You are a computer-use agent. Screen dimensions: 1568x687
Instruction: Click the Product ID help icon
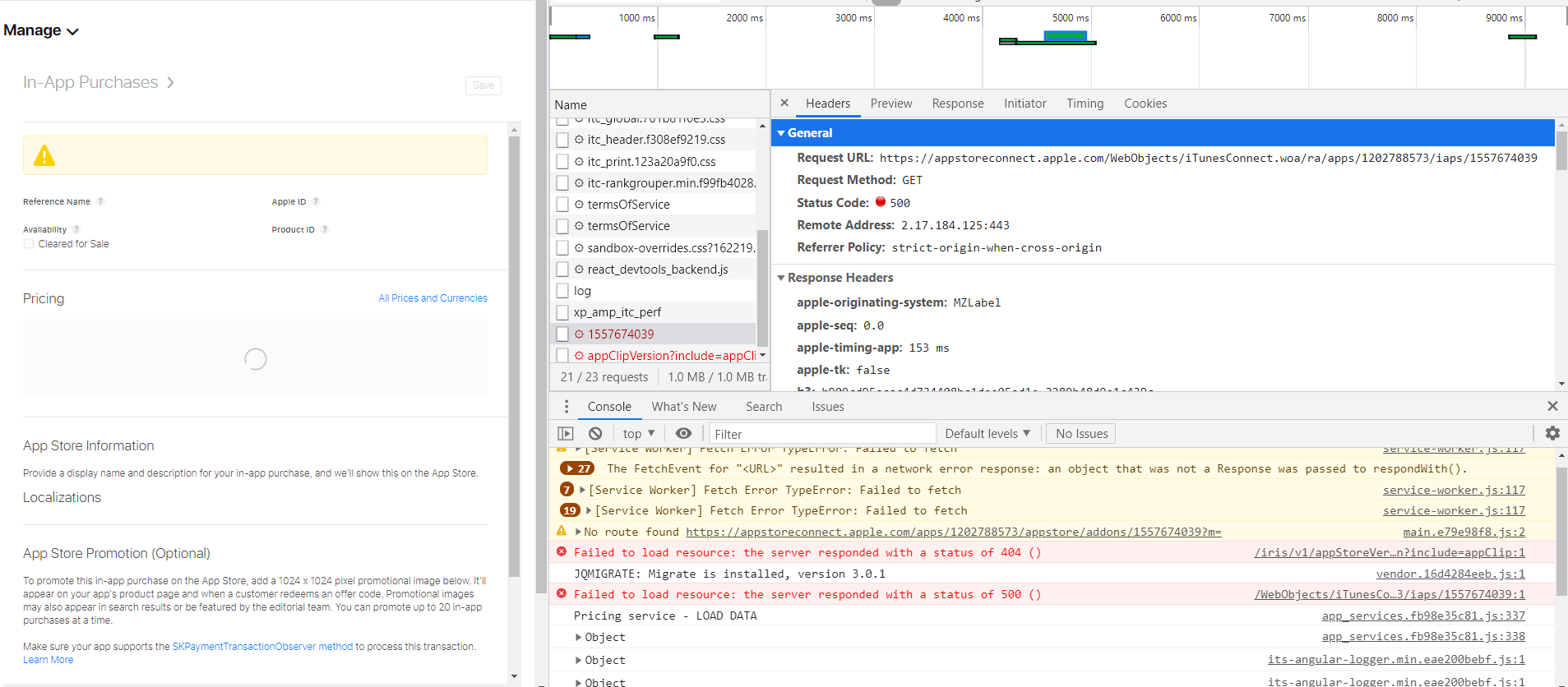point(325,229)
